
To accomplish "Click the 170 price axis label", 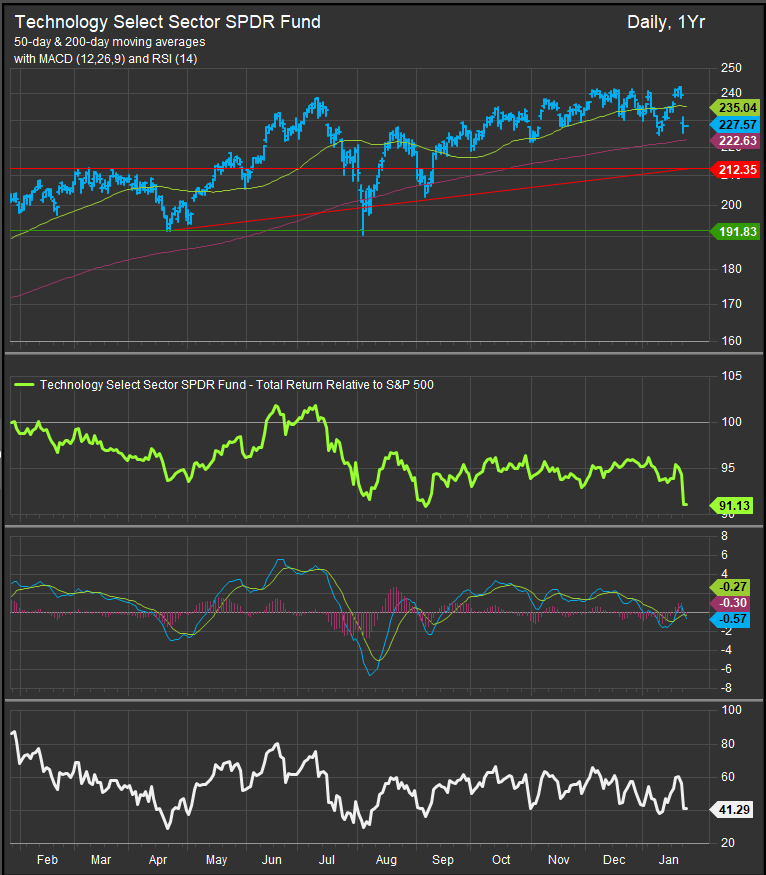I will [x=731, y=304].
